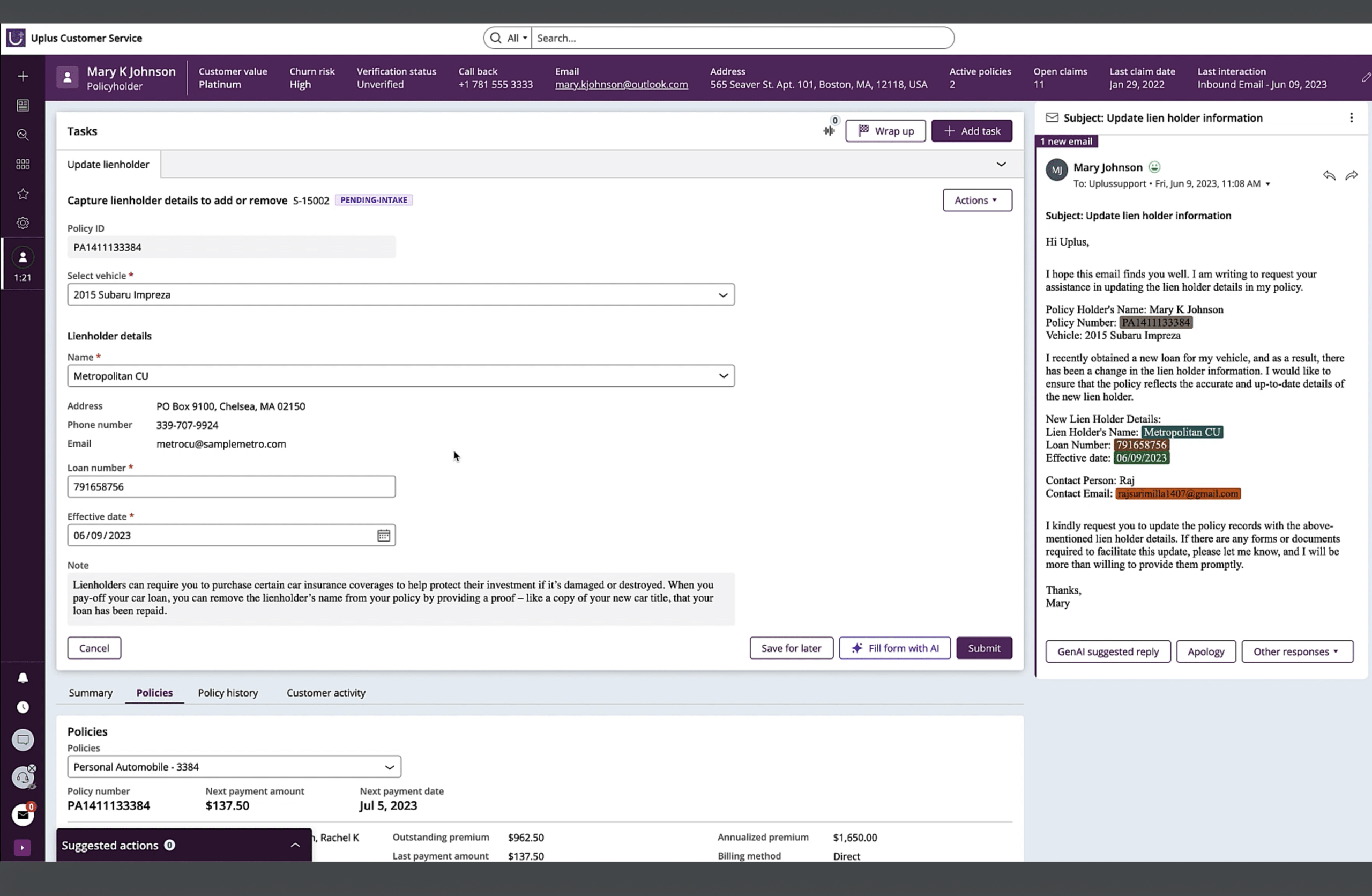Click the plus icon in left sidebar
This screenshot has height=896, width=1372.
pos(23,76)
